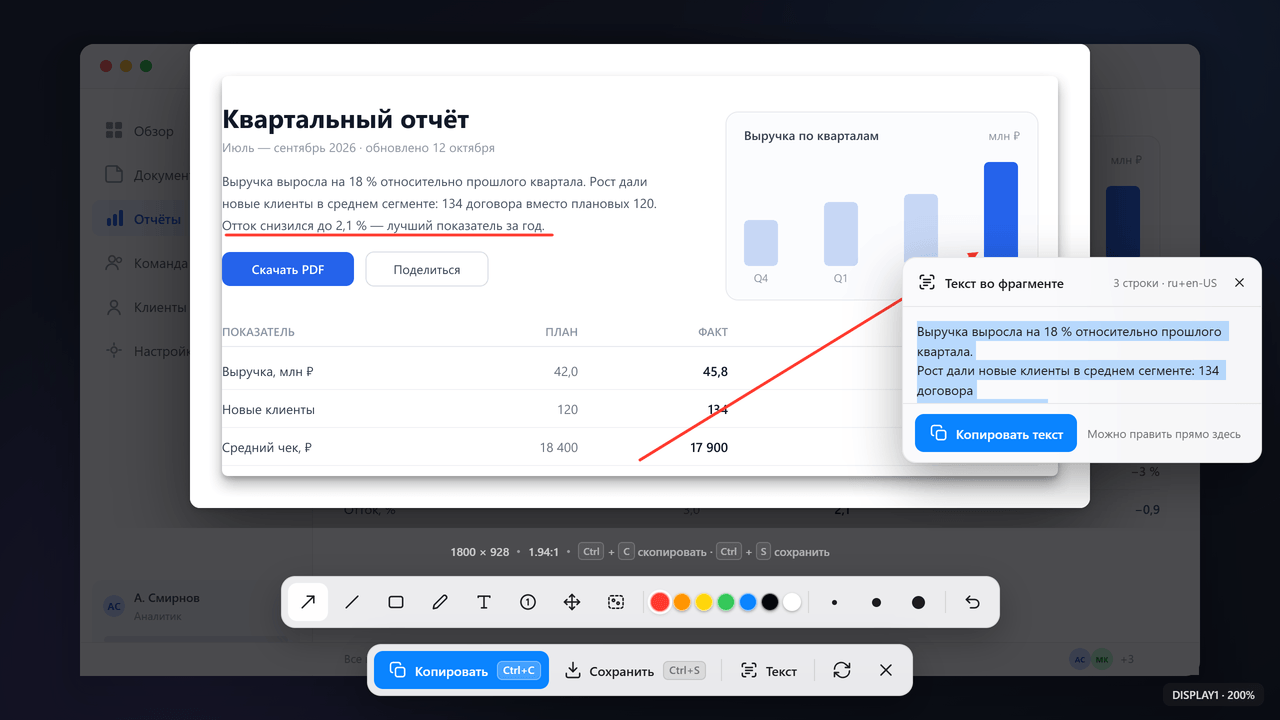Click "Скачать PDF" in the captured preview
The height and width of the screenshot is (720, 1280).
click(x=288, y=270)
